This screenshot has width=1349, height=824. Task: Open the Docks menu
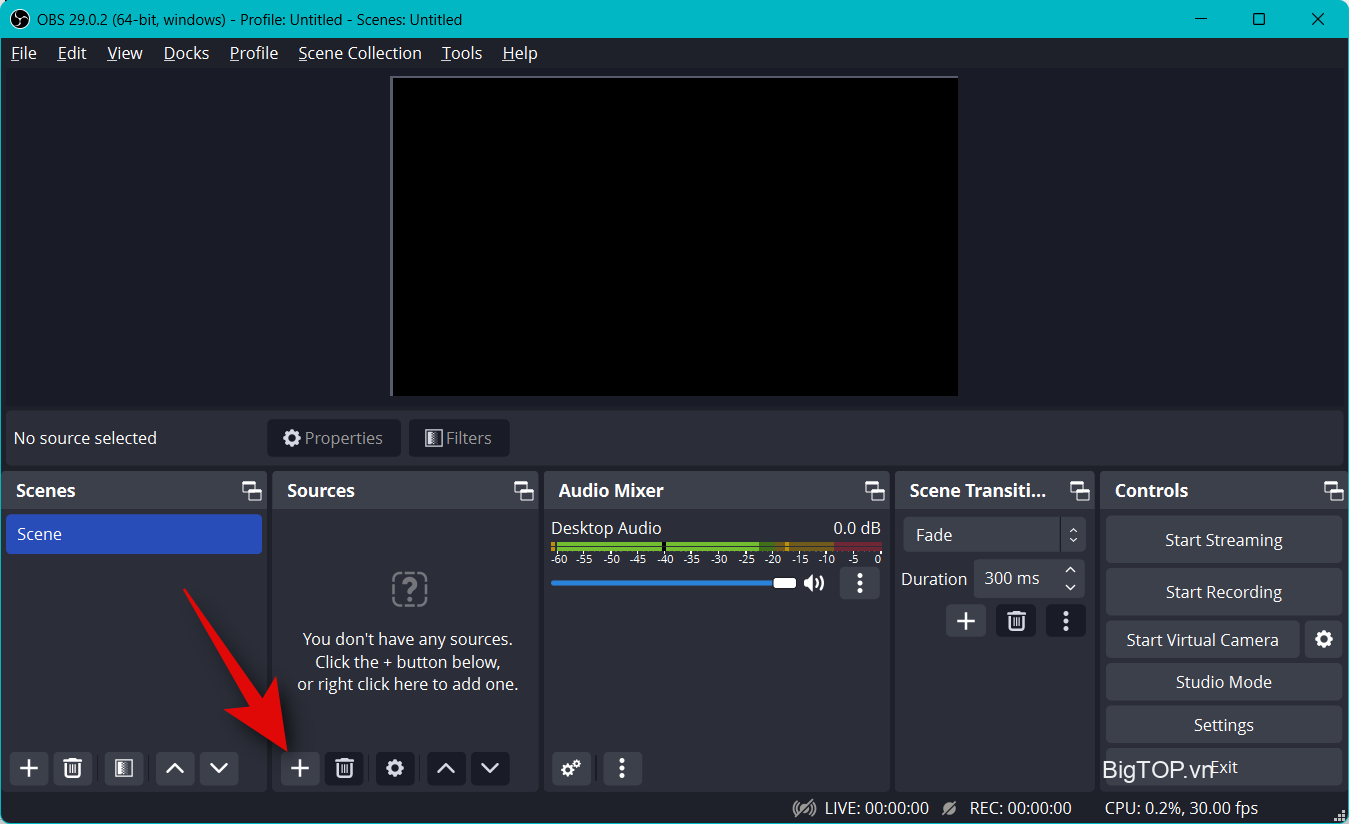pos(187,53)
